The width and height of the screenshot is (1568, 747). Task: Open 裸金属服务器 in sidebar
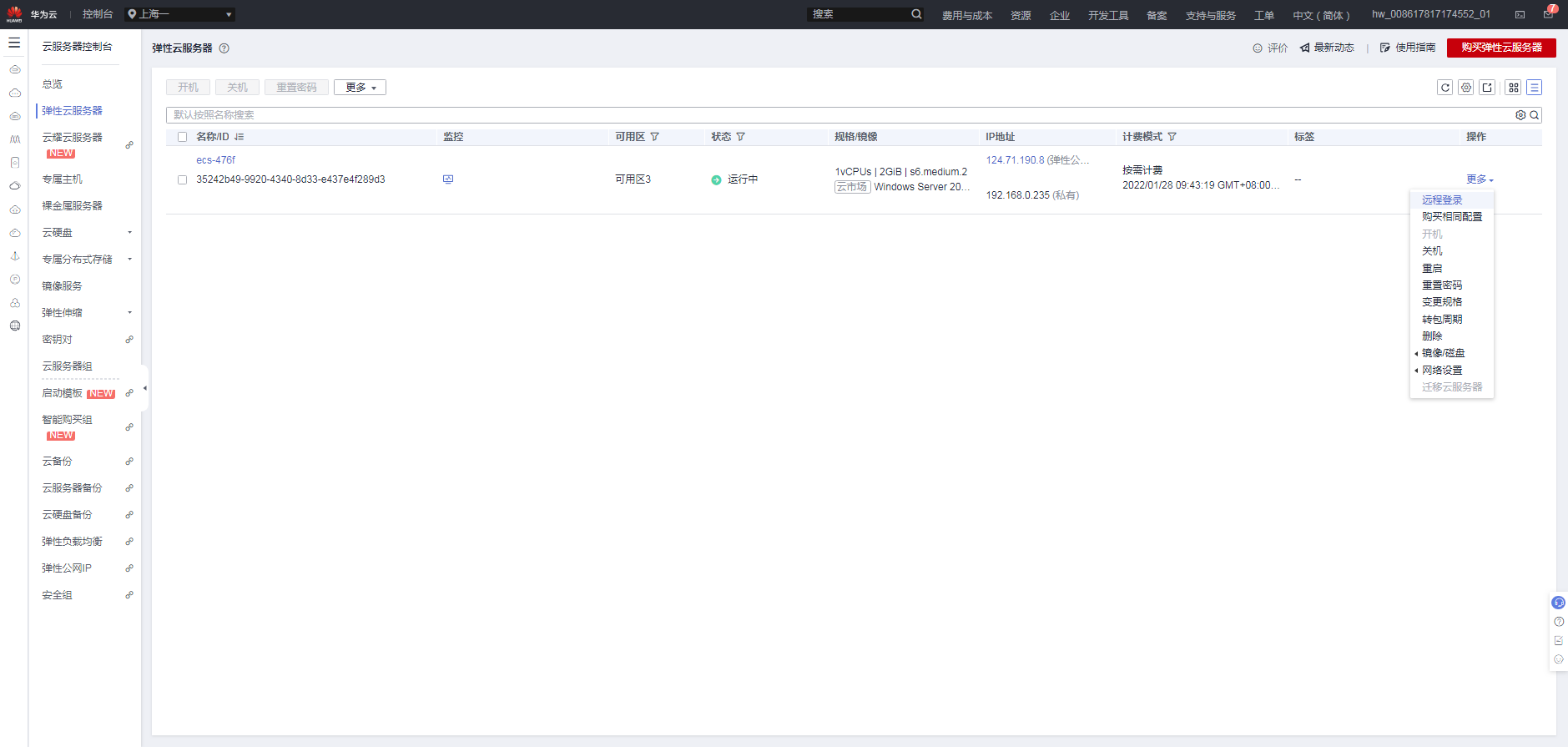[x=73, y=206]
